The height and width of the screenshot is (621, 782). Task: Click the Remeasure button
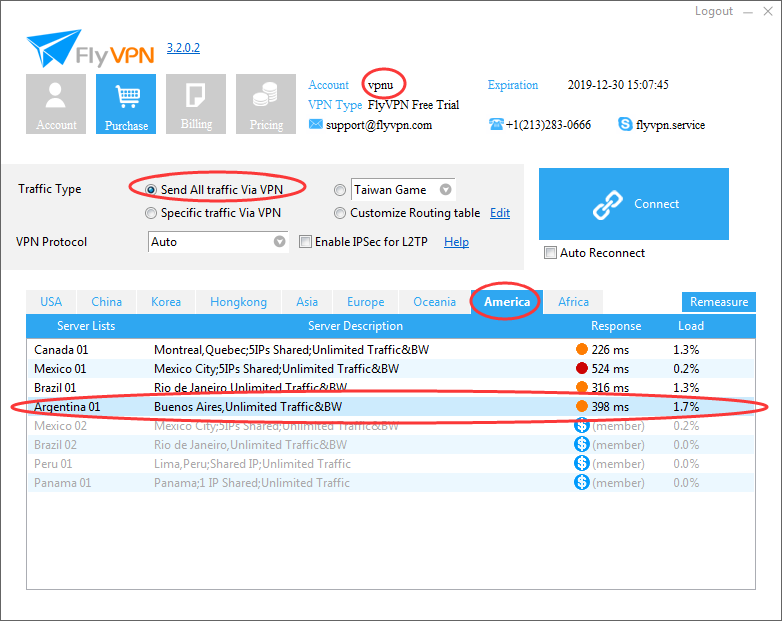pos(719,302)
